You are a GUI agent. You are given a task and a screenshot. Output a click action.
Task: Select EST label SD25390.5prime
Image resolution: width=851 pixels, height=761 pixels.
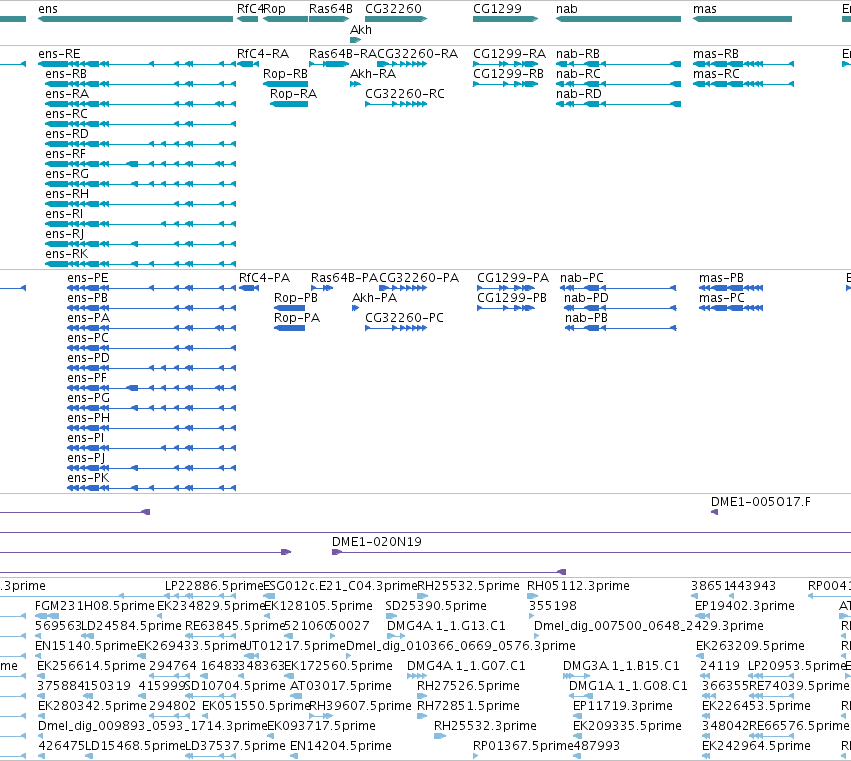[x=436, y=606]
